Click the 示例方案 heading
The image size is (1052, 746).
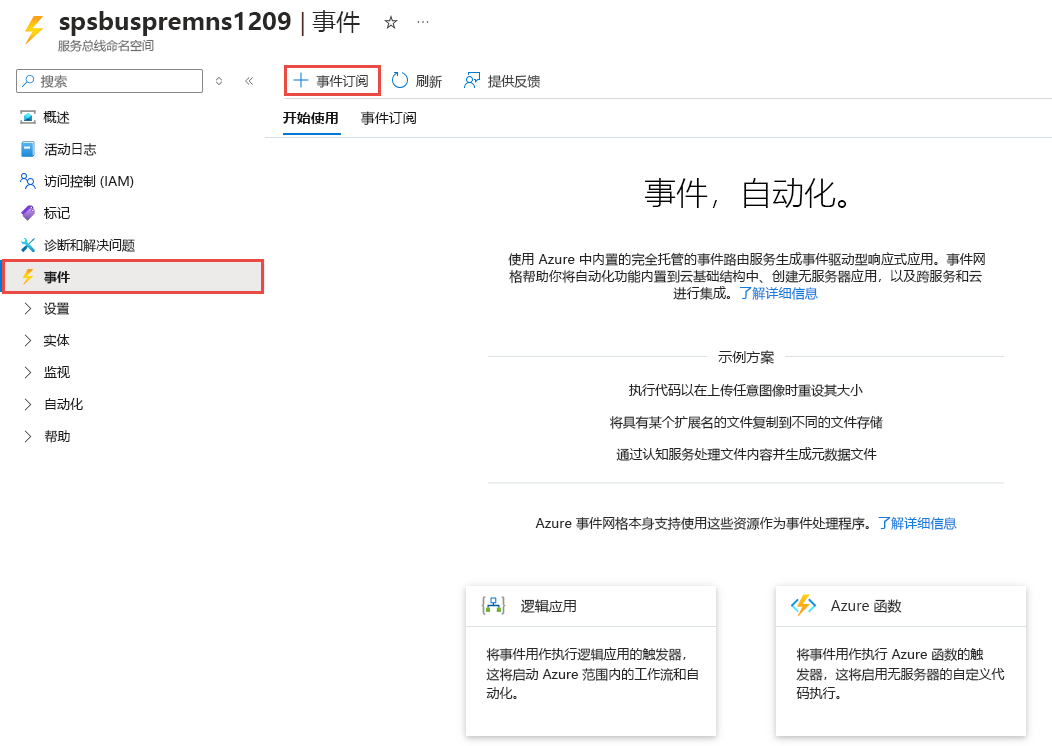[746, 357]
